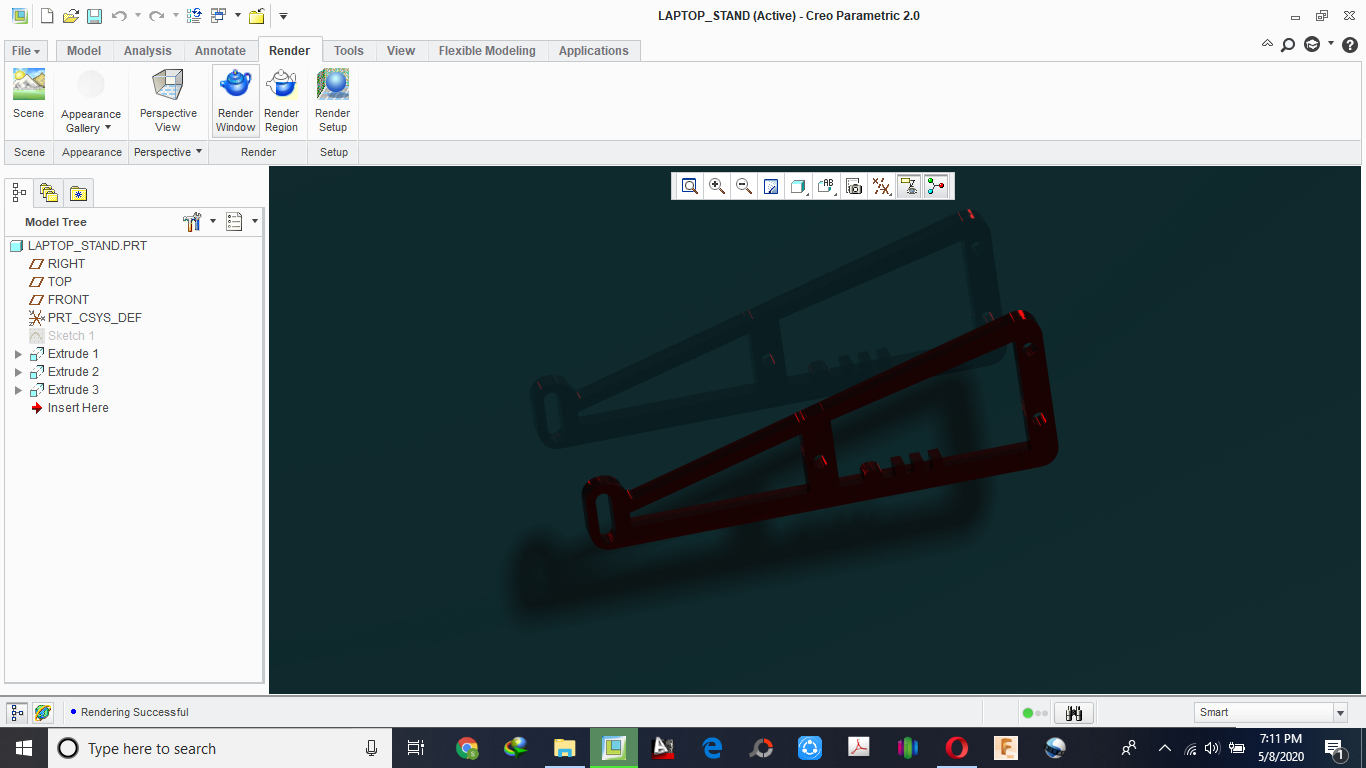Close the window using the folder-lock icon

point(257,16)
